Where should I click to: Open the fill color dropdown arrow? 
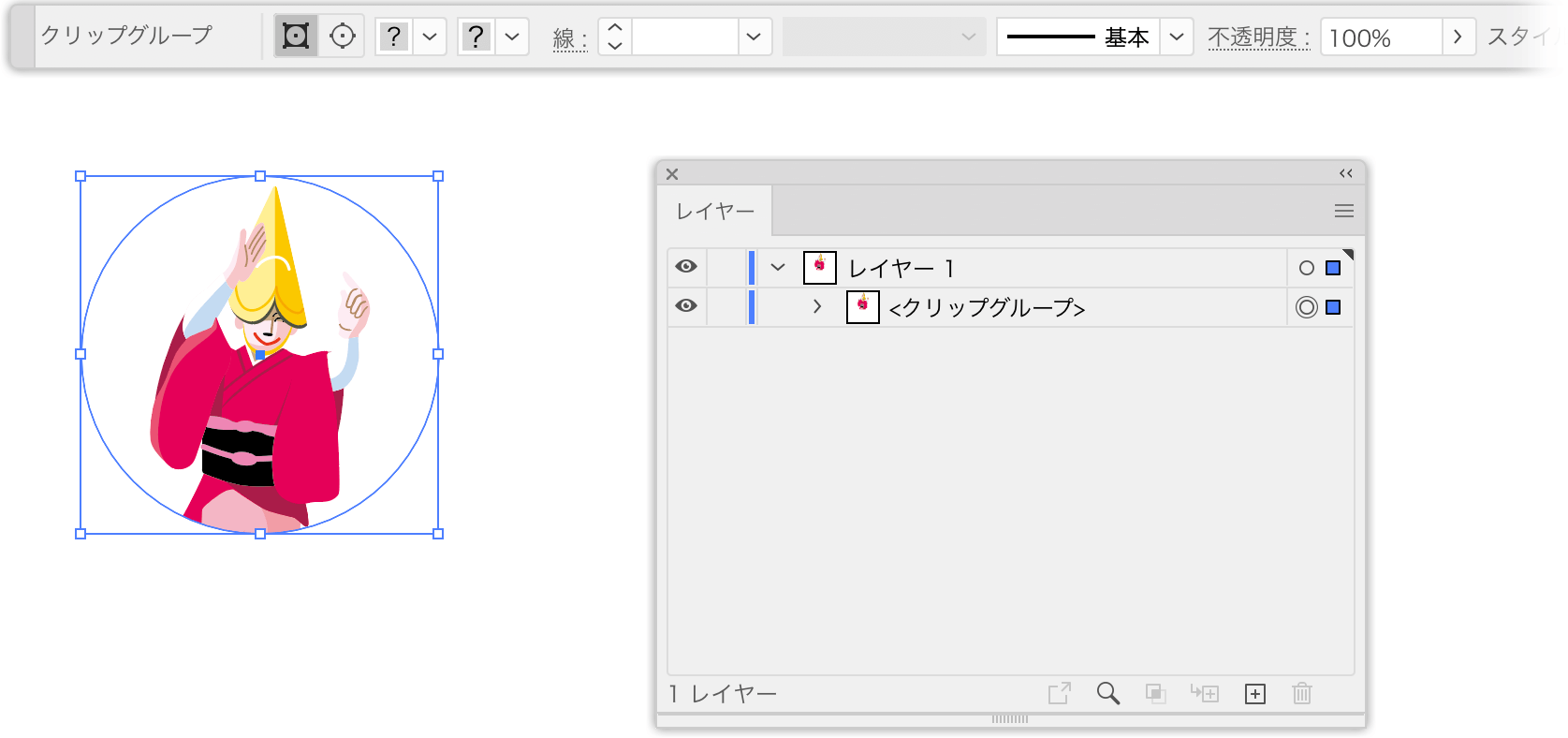(430, 37)
